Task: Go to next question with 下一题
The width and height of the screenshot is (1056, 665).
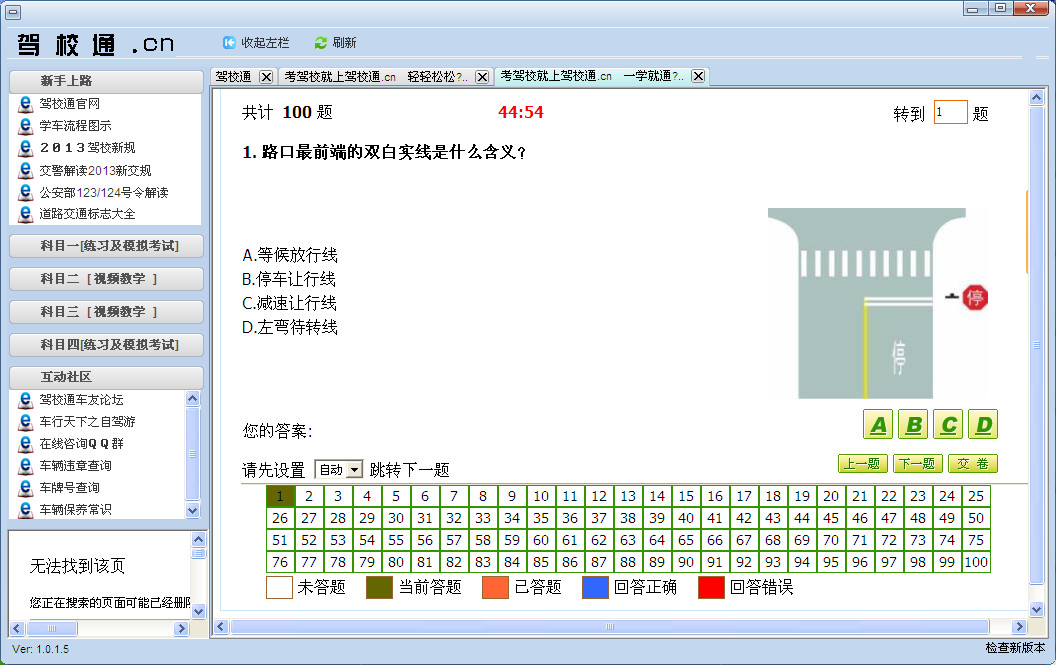Action: pos(920,462)
